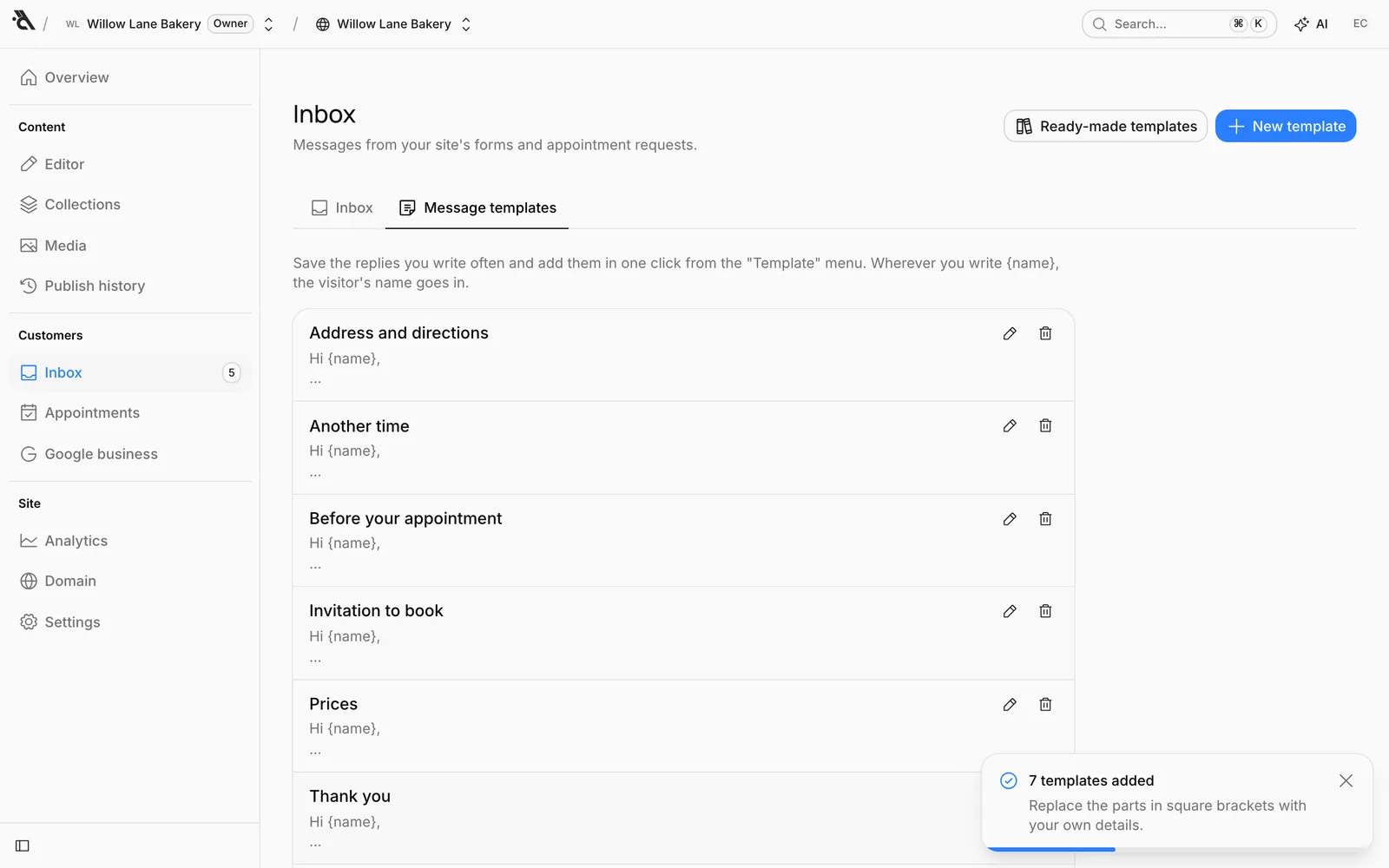The width and height of the screenshot is (1389, 868).
Task: Click the Prices template title
Action: tap(333, 704)
